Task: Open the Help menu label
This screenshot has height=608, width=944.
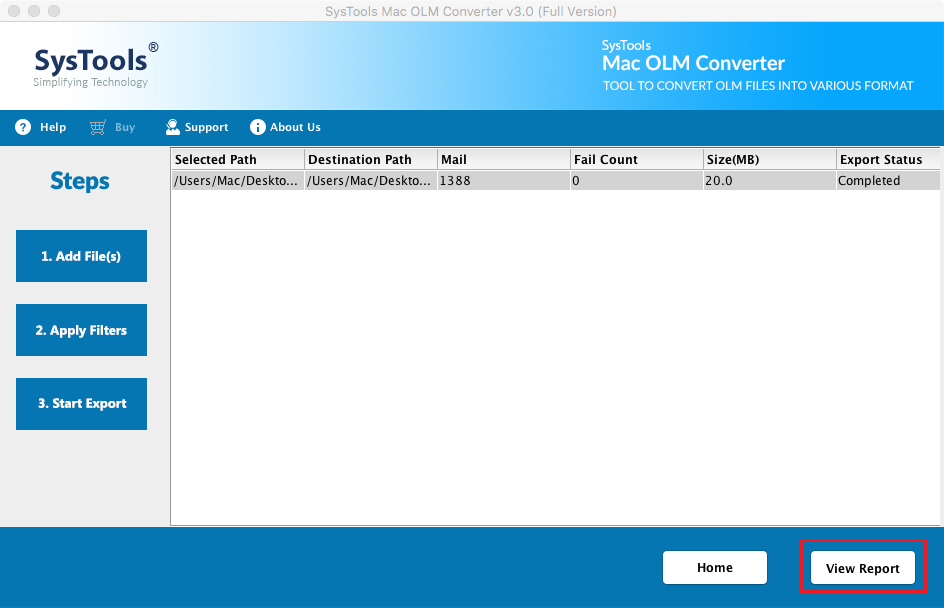Action: 53,127
